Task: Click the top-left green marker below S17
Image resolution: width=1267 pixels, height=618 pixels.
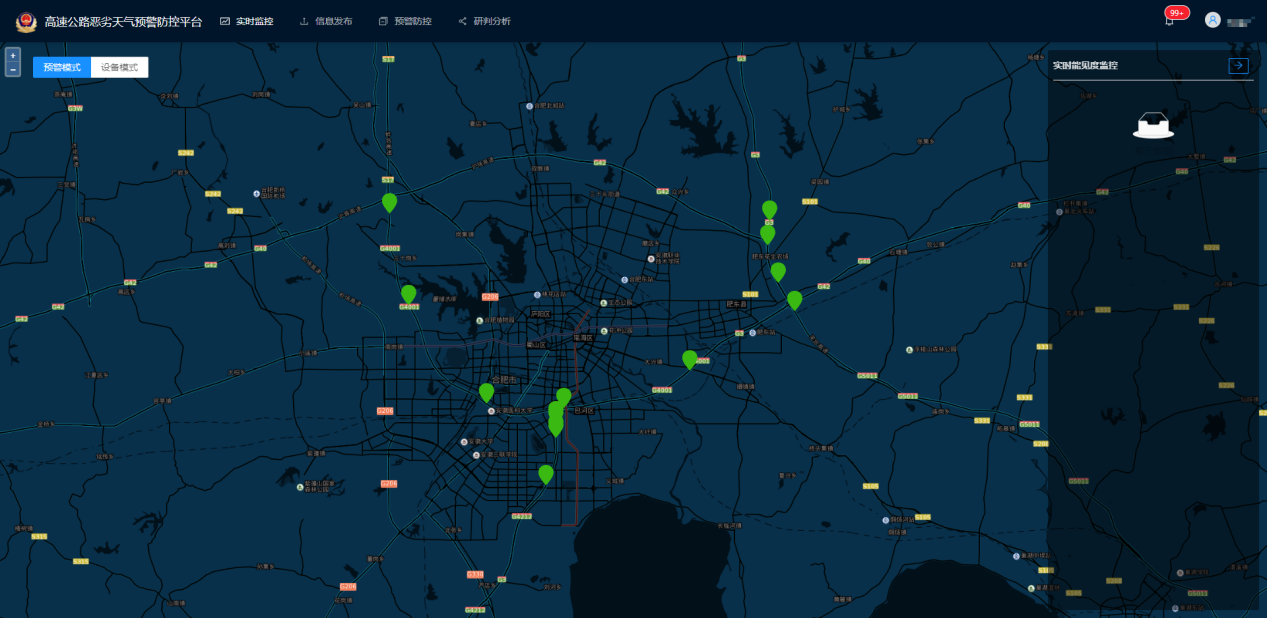Action: click(389, 202)
